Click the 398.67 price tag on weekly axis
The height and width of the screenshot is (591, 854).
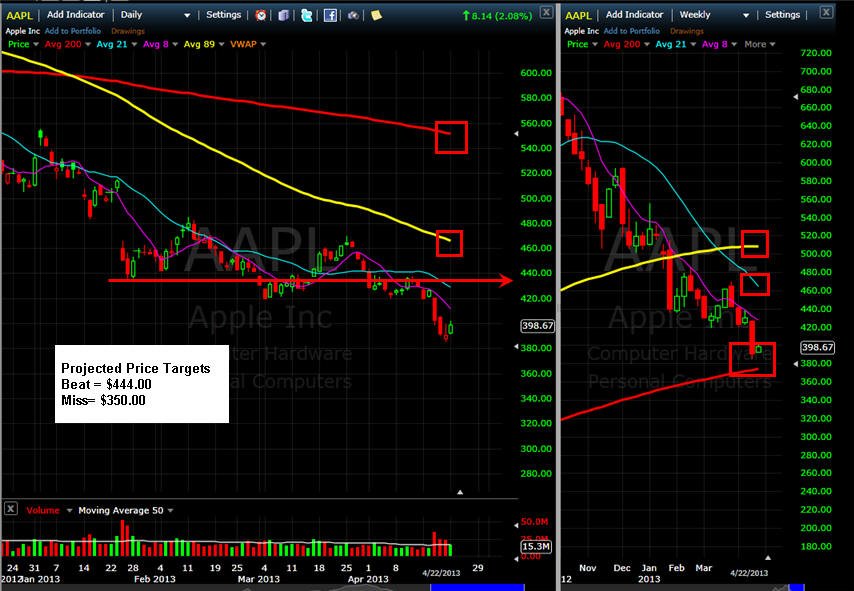pos(818,347)
